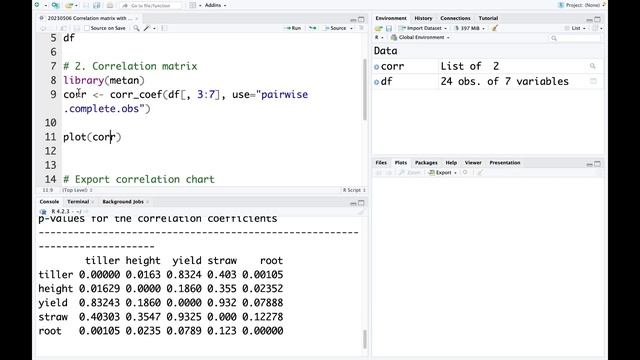Screen dimensions: 640x360
Task: Open the 397 MiB memory usage dropdown
Action: click(469, 28)
